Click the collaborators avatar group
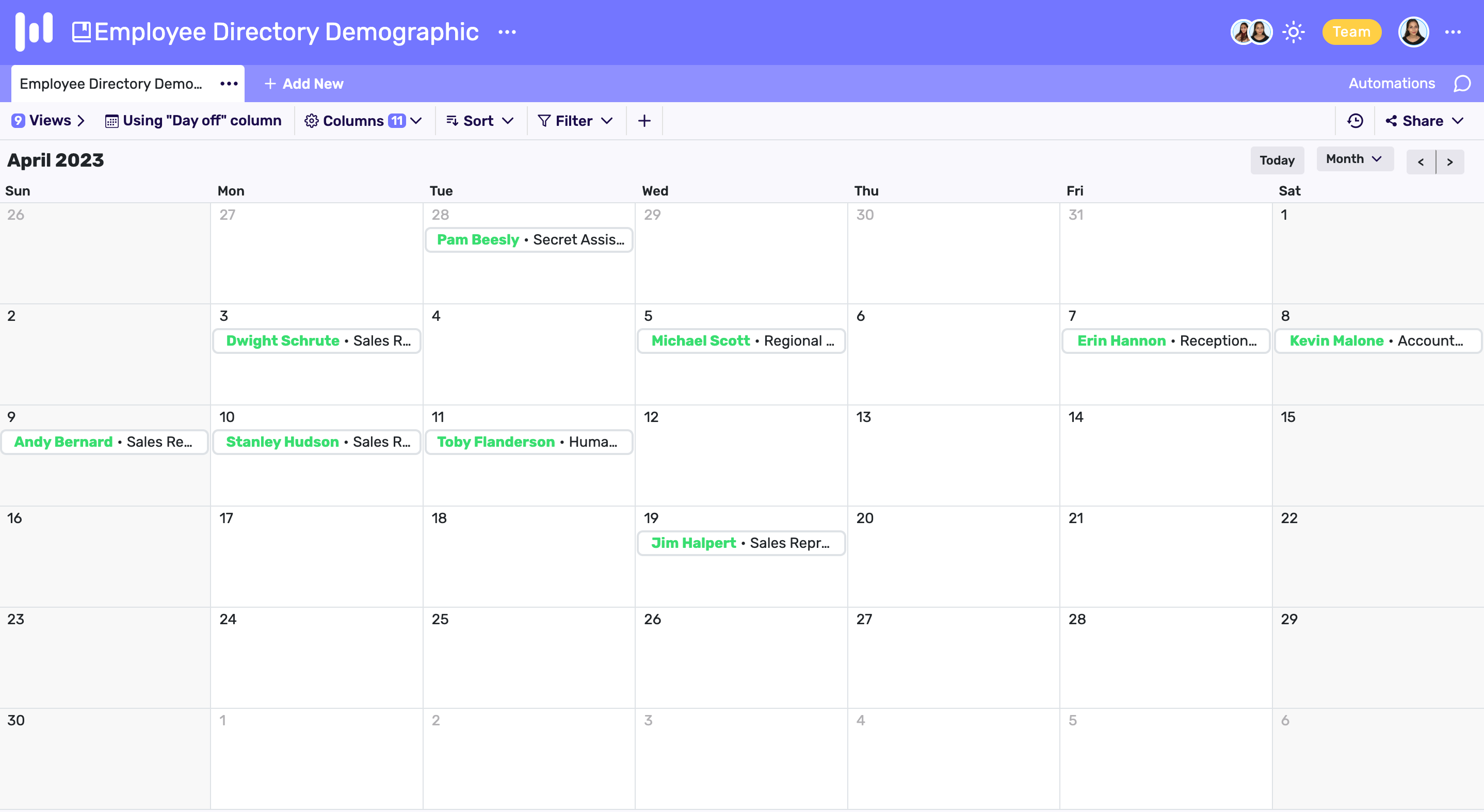Viewport: 1484px width, 812px height. pyautogui.click(x=1251, y=31)
